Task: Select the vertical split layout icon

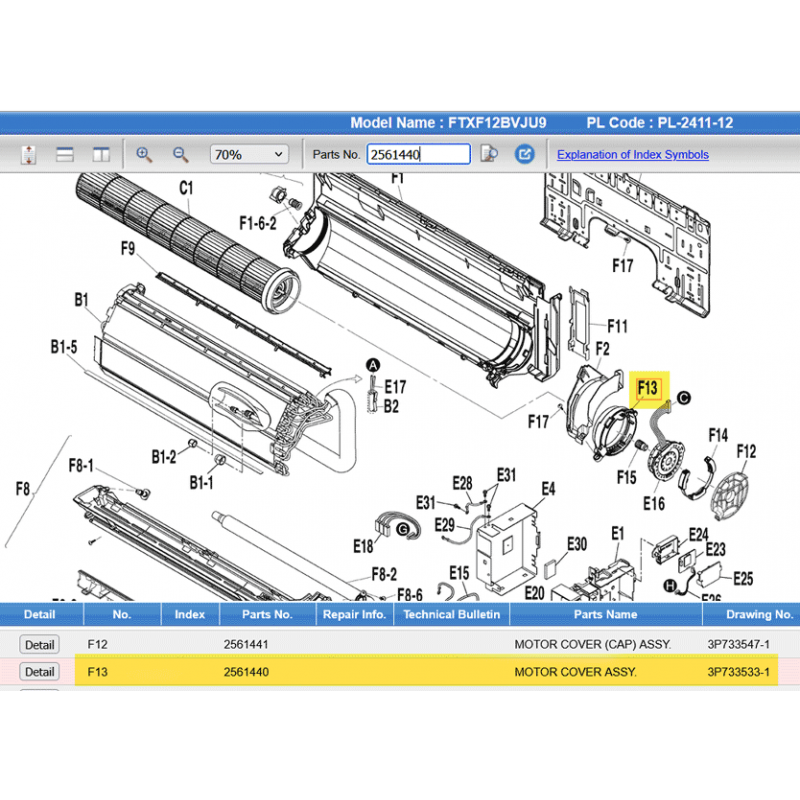Action: [100, 154]
